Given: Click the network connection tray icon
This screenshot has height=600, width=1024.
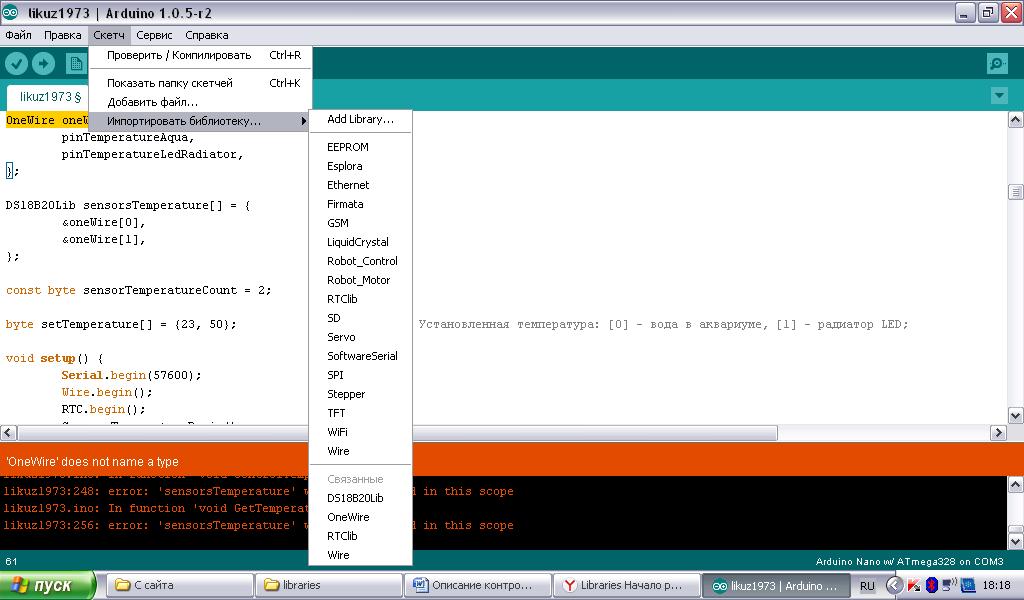Looking at the screenshot, I should 949,585.
